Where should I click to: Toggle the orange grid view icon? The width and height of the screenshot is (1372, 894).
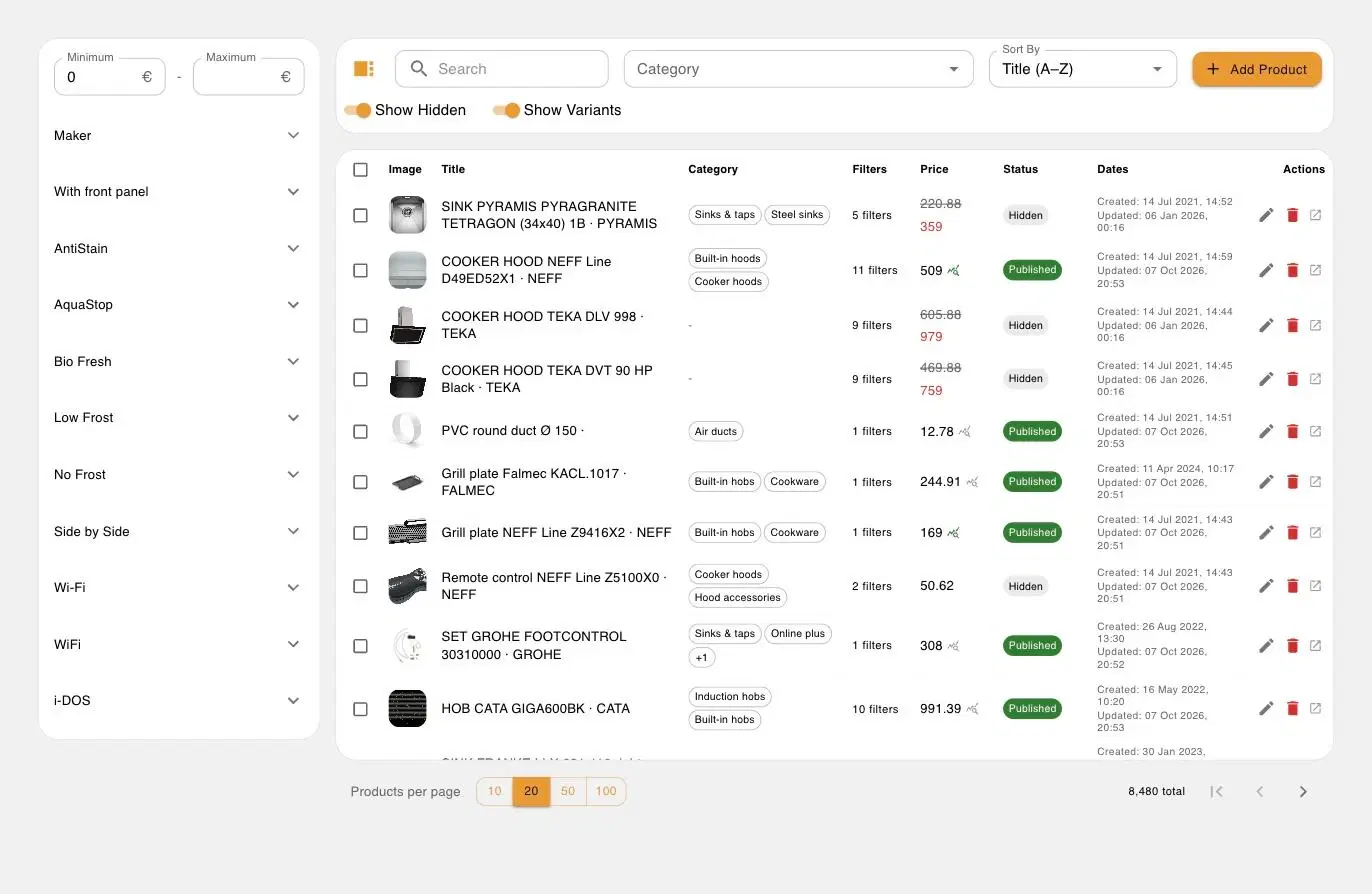pyautogui.click(x=364, y=69)
